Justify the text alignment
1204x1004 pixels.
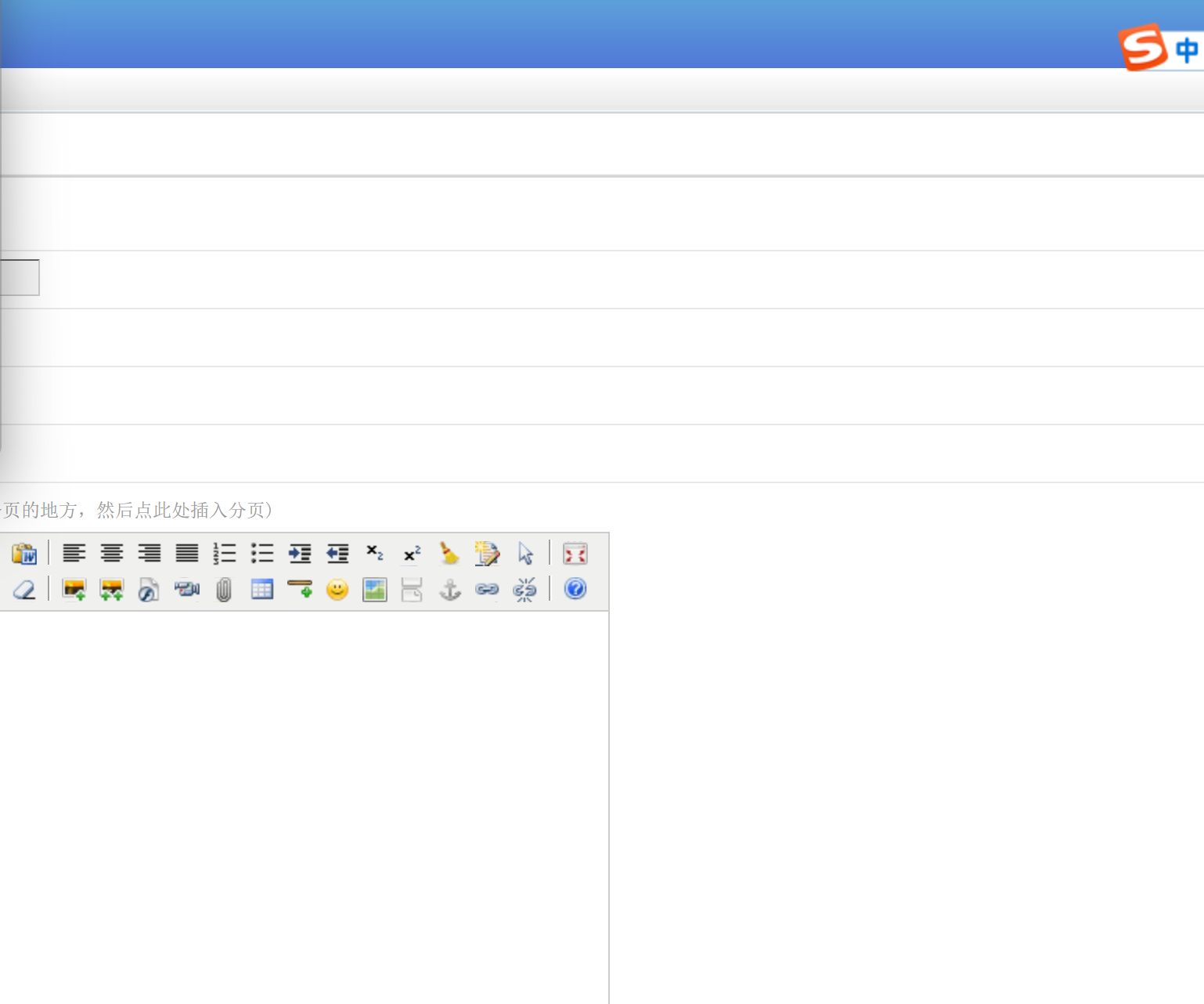[x=187, y=554]
